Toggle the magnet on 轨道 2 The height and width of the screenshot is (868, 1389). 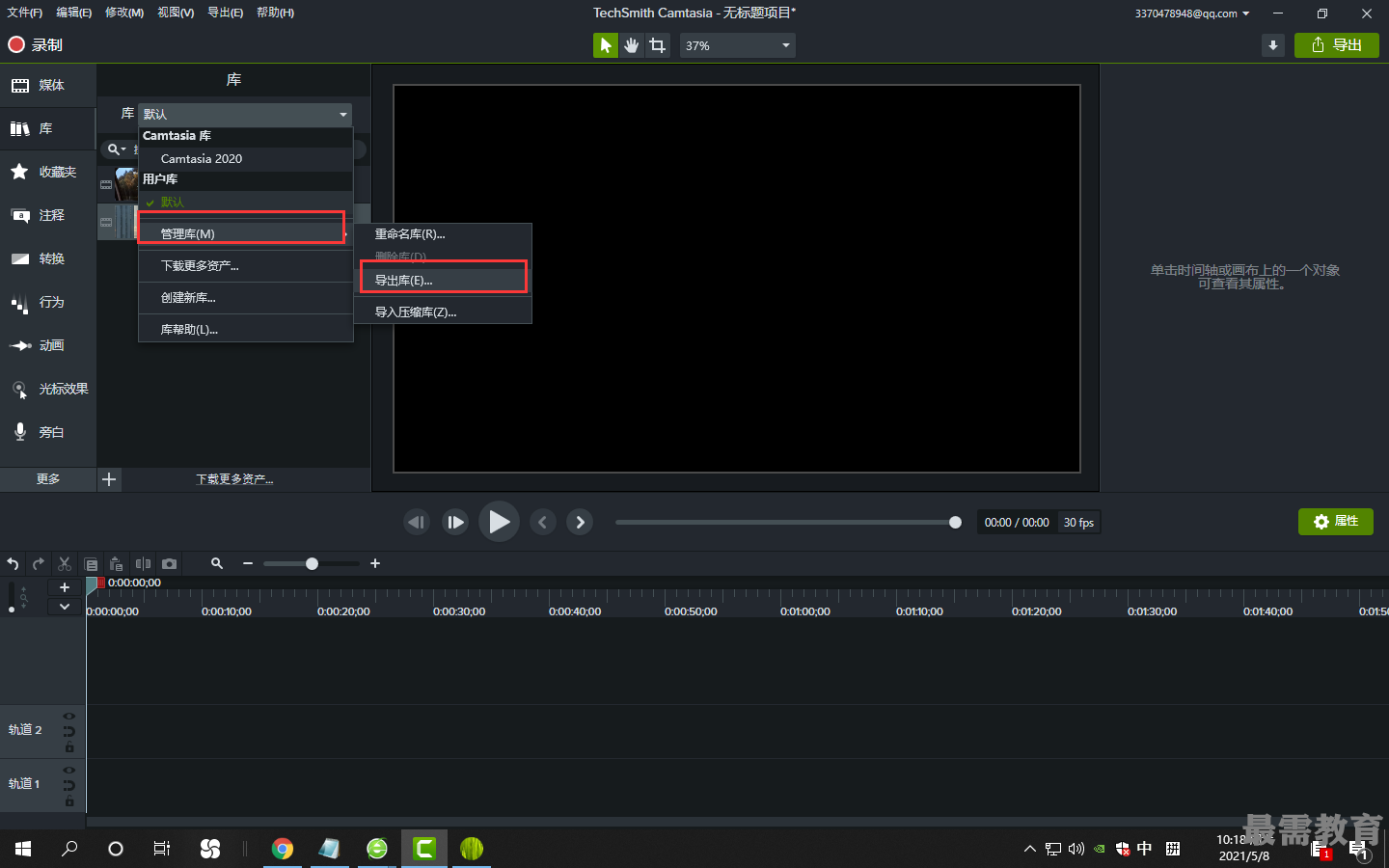click(x=69, y=731)
